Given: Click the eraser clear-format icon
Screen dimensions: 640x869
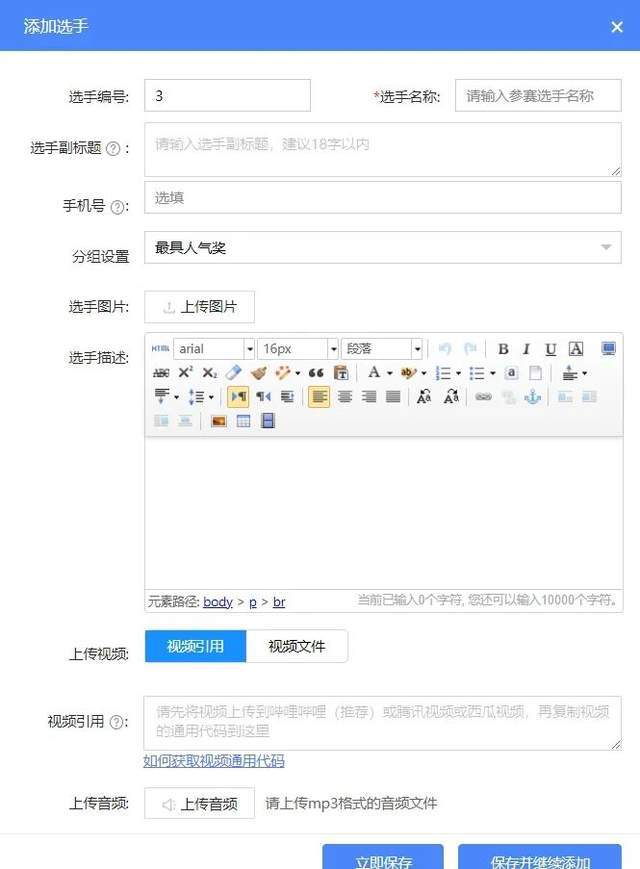Looking at the screenshot, I should (234, 372).
